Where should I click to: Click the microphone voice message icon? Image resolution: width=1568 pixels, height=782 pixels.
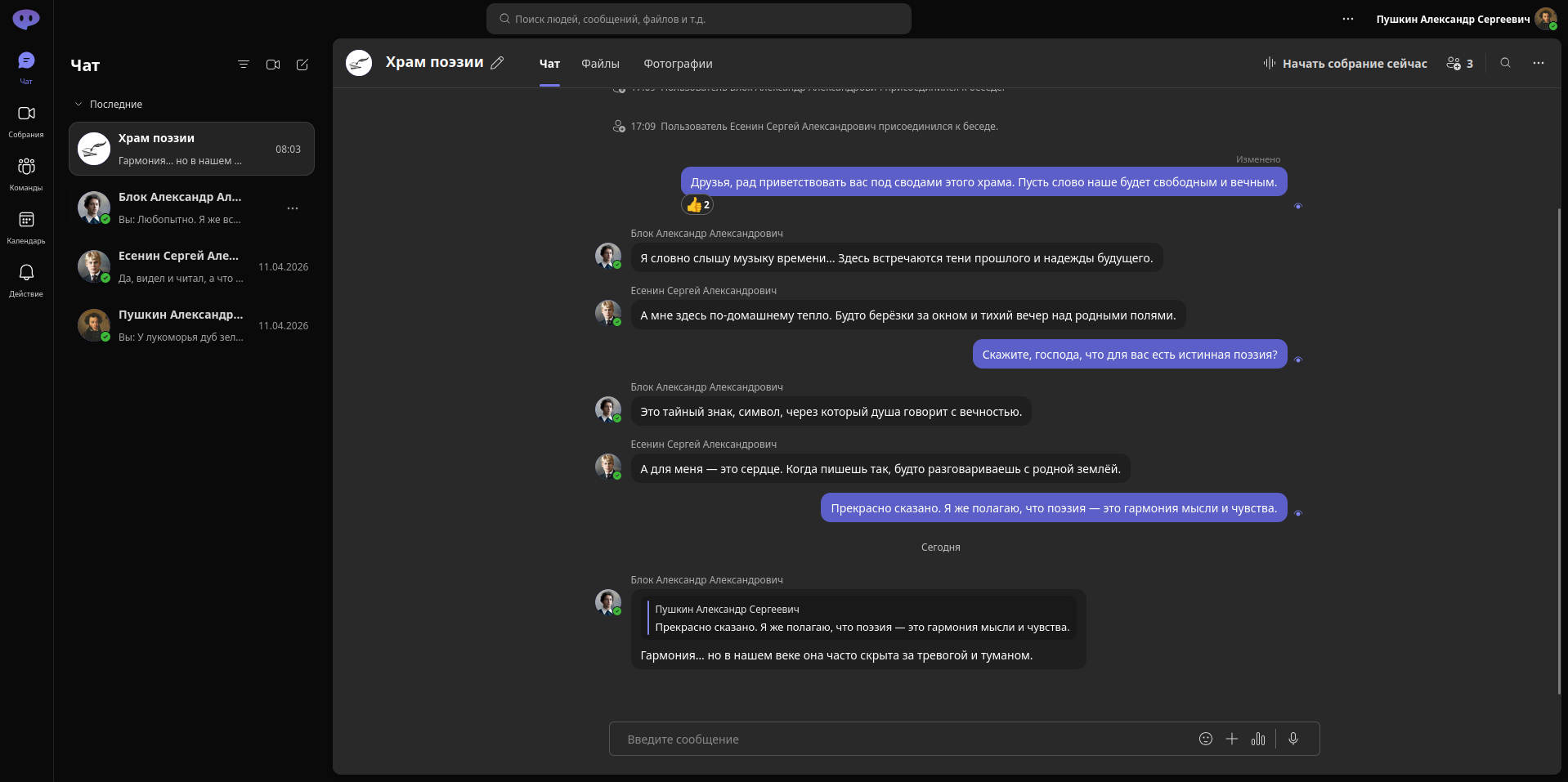[x=1293, y=739]
